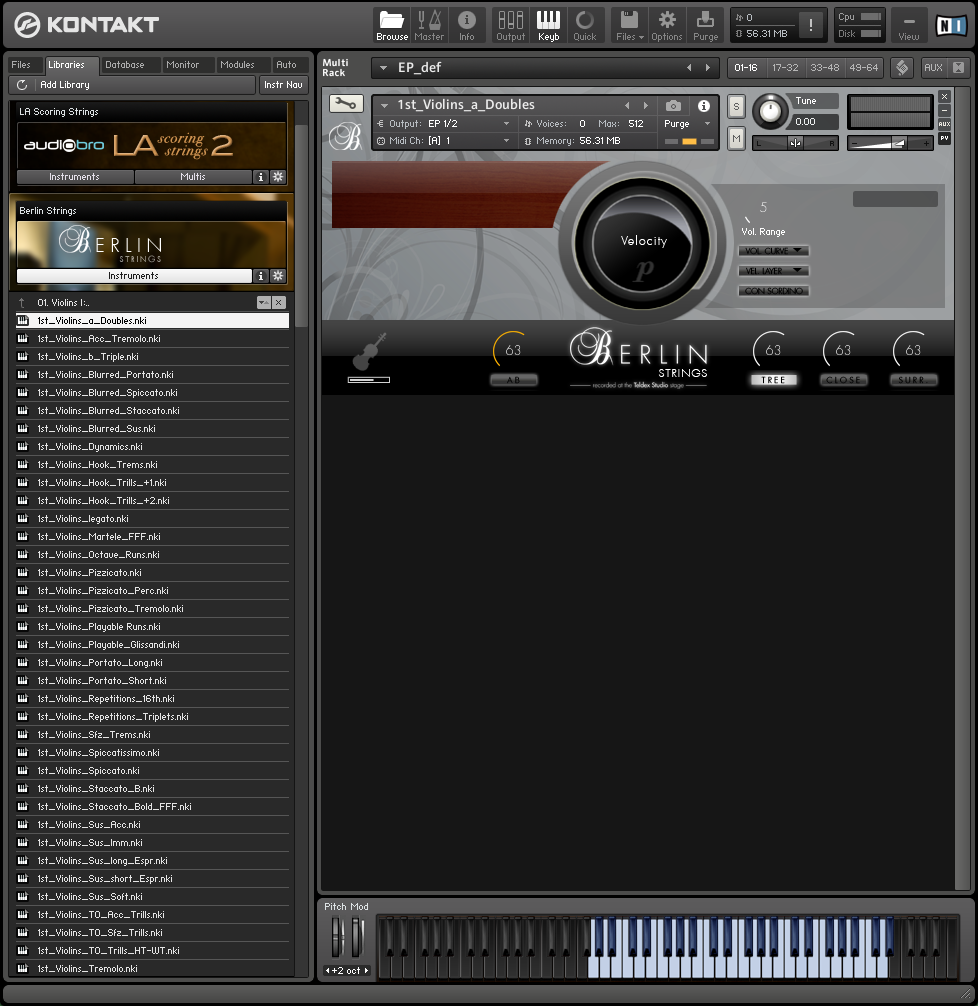Viewport: 978px width, 1006px height.
Task: Click the View minimize icon
Action: [909, 26]
